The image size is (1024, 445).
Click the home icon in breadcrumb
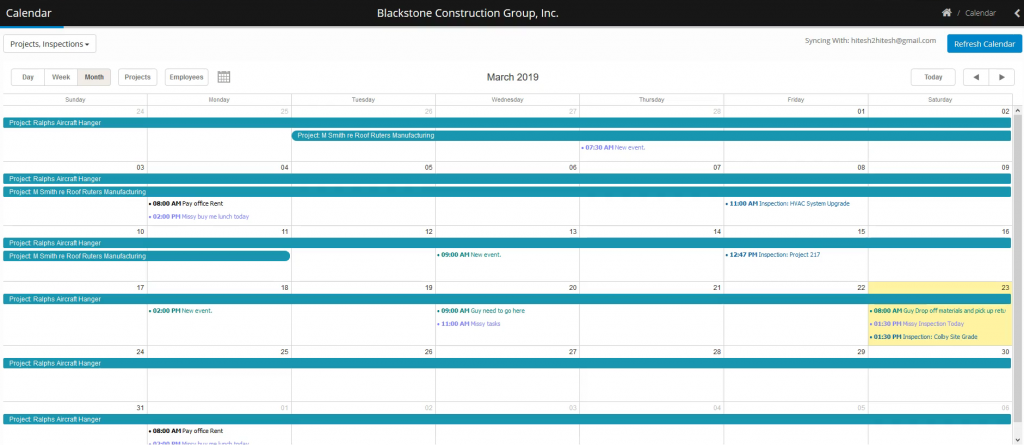coord(946,12)
